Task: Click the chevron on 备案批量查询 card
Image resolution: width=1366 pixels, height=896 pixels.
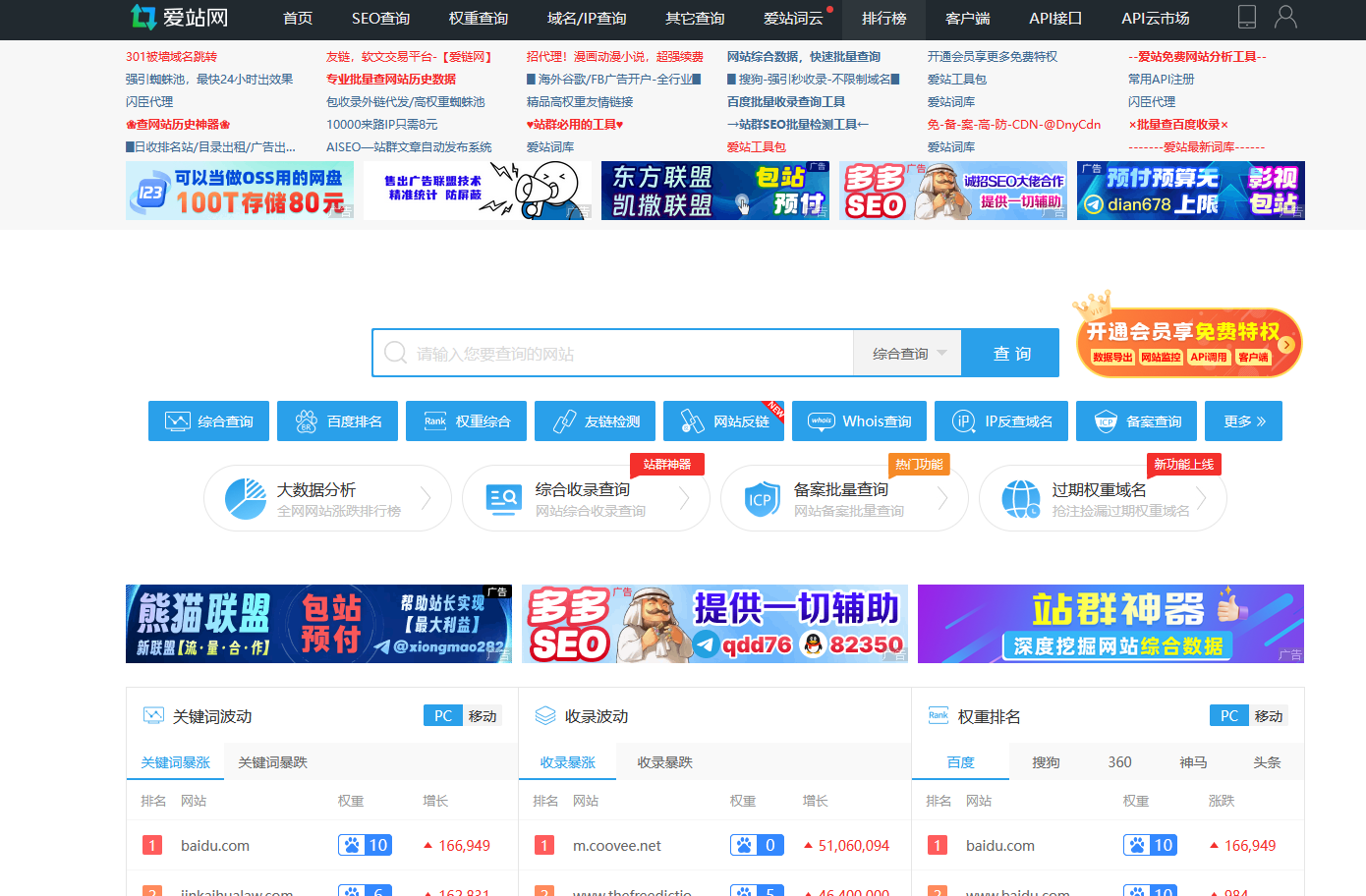Action: pos(942,498)
